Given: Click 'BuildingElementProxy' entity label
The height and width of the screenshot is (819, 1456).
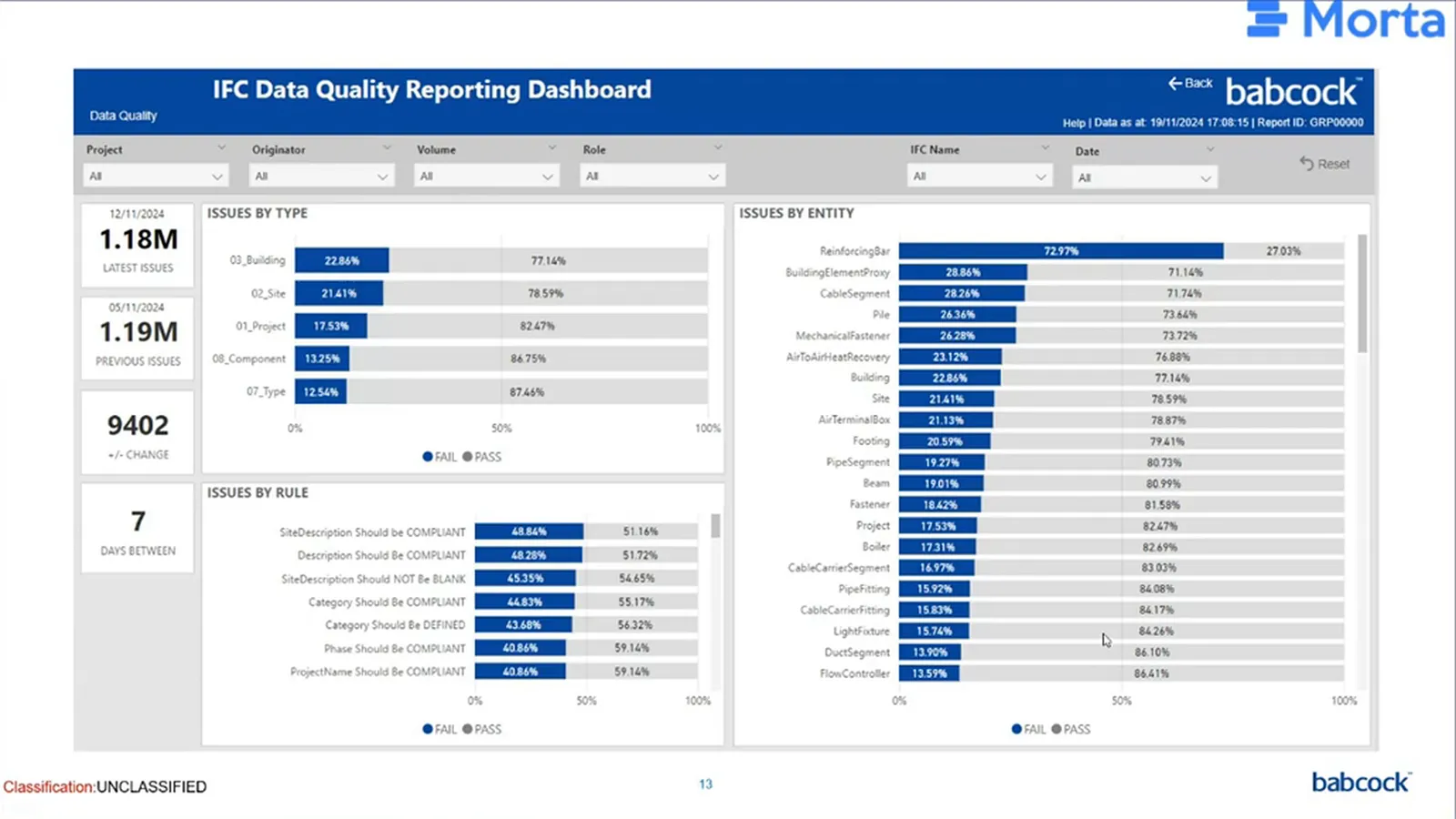Looking at the screenshot, I should [x=837, y=272].
